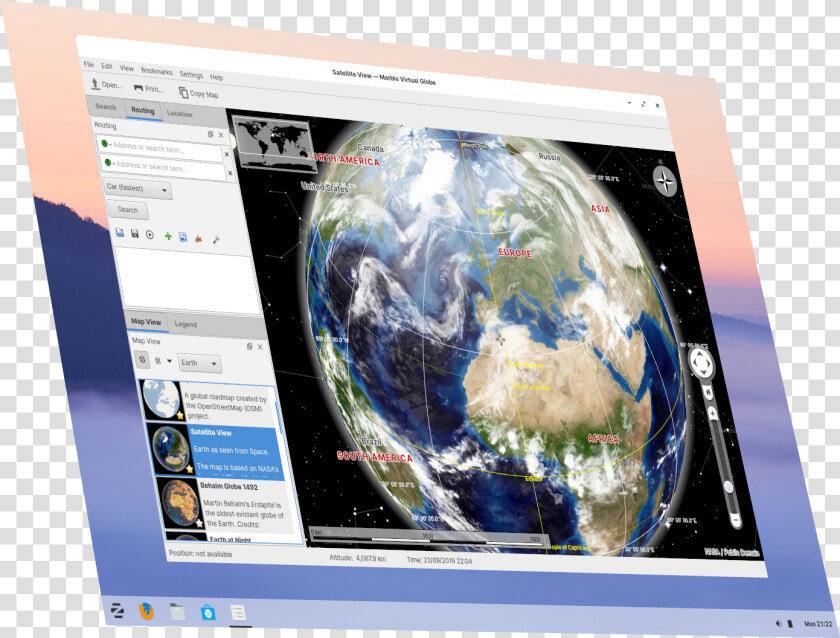Viewport: 840px width, 638px height.
Task: Click the second route address input field
Action: tap(163, 167)
